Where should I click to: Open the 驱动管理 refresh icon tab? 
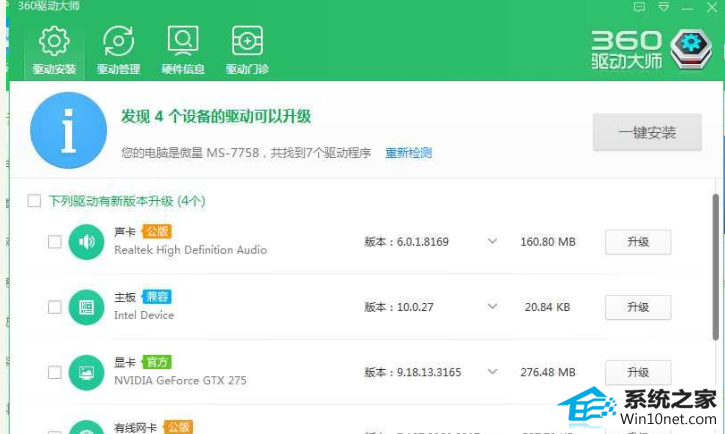pos(118,41)
